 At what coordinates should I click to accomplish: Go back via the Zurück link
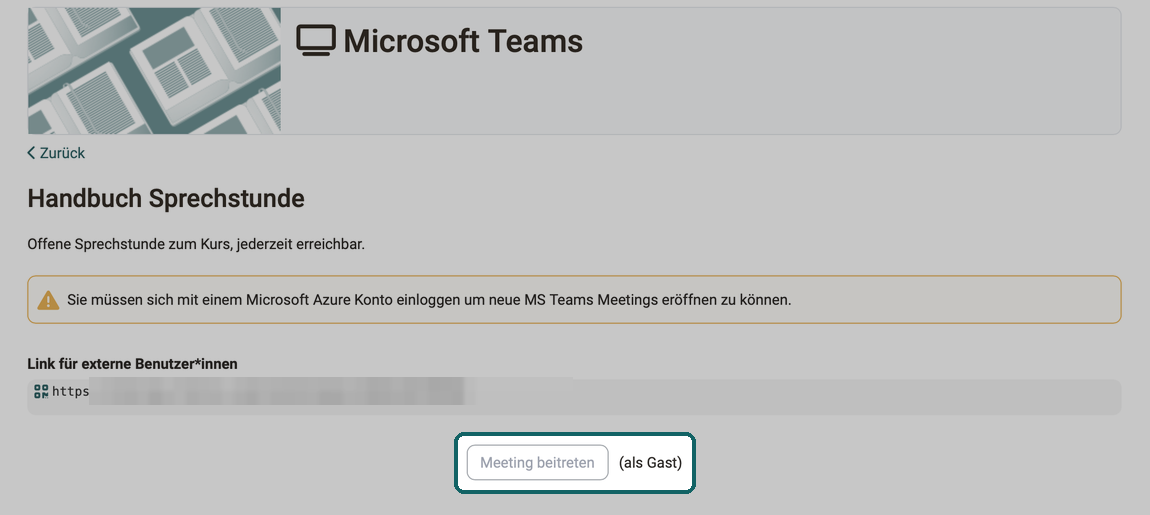(x=56, y=153)
